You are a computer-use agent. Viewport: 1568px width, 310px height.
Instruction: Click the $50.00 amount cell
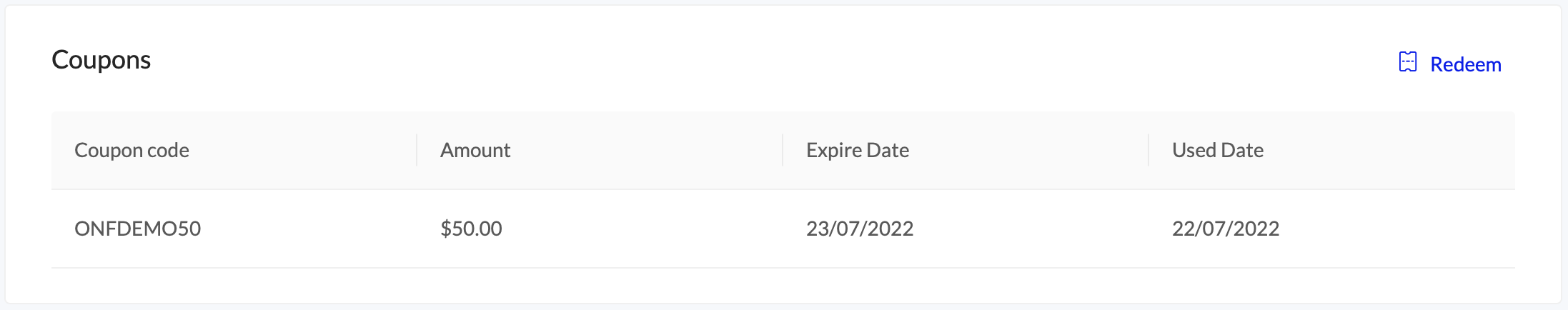(471, 229)
